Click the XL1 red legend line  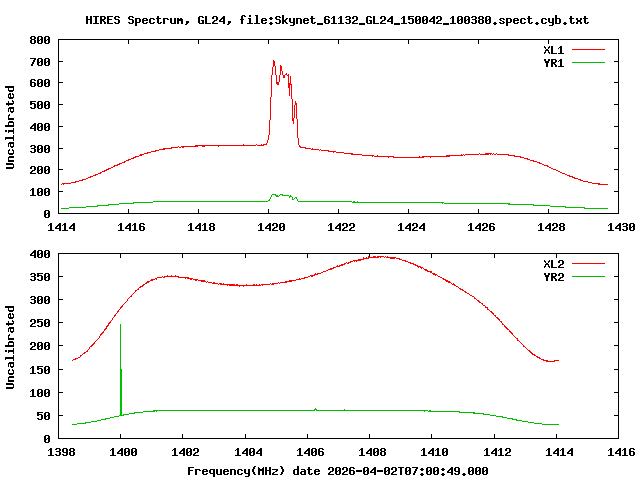[588, 50]
